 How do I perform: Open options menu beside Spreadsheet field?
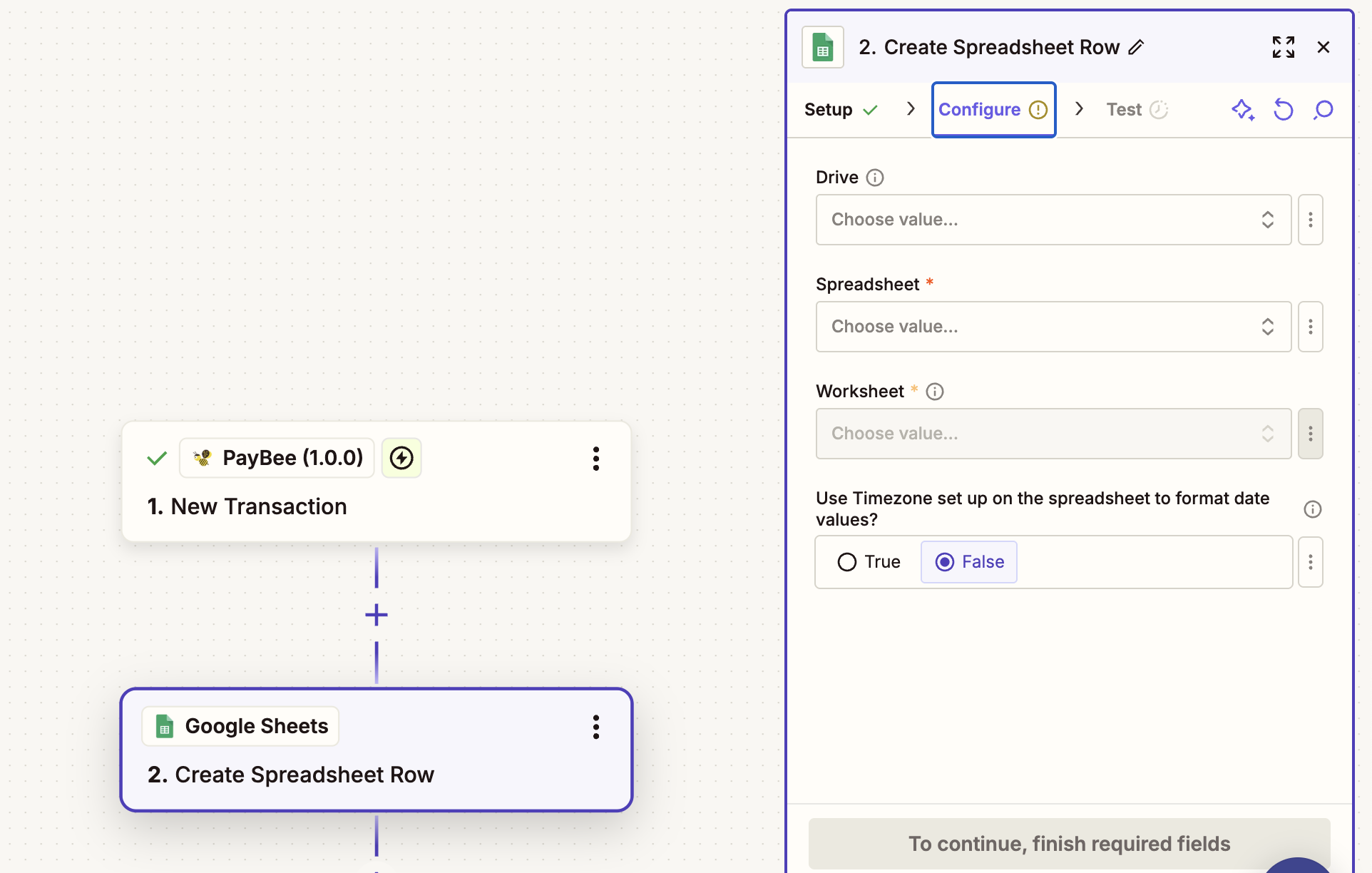pyautogui.click(x=1311, y=327)
